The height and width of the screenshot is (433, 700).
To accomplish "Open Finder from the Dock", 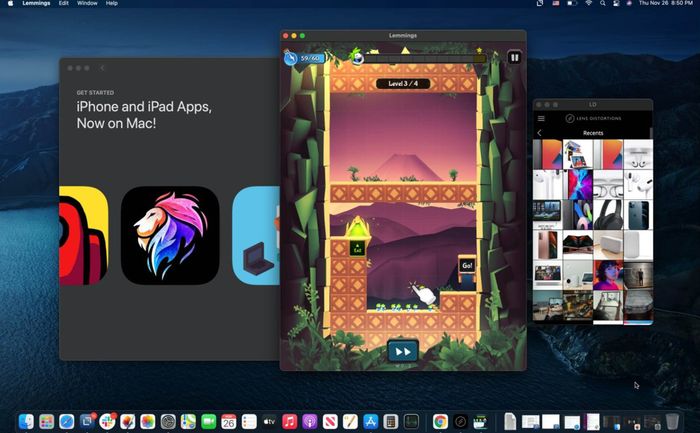I will (x=26, y=421).
